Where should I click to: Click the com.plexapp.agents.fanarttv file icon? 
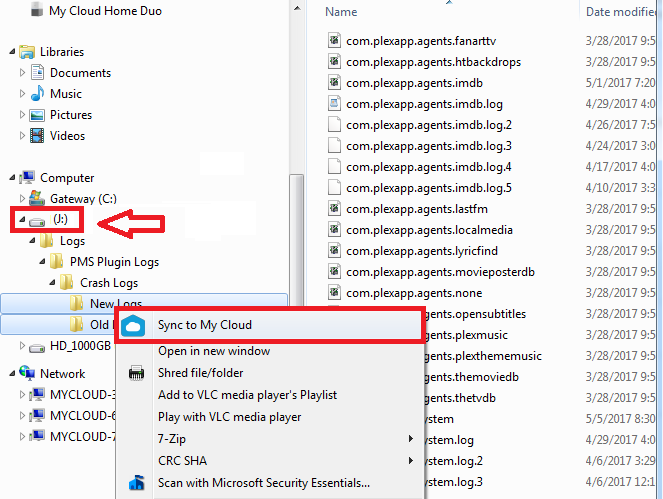(x=334, y=41)
